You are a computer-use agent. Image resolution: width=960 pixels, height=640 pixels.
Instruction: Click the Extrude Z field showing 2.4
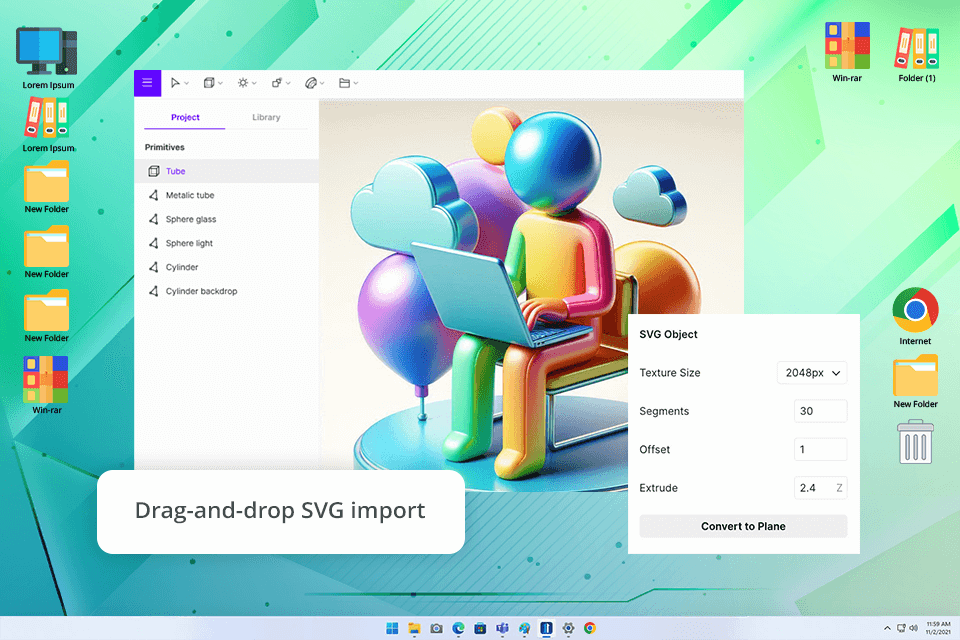click(x=820, y=488)
